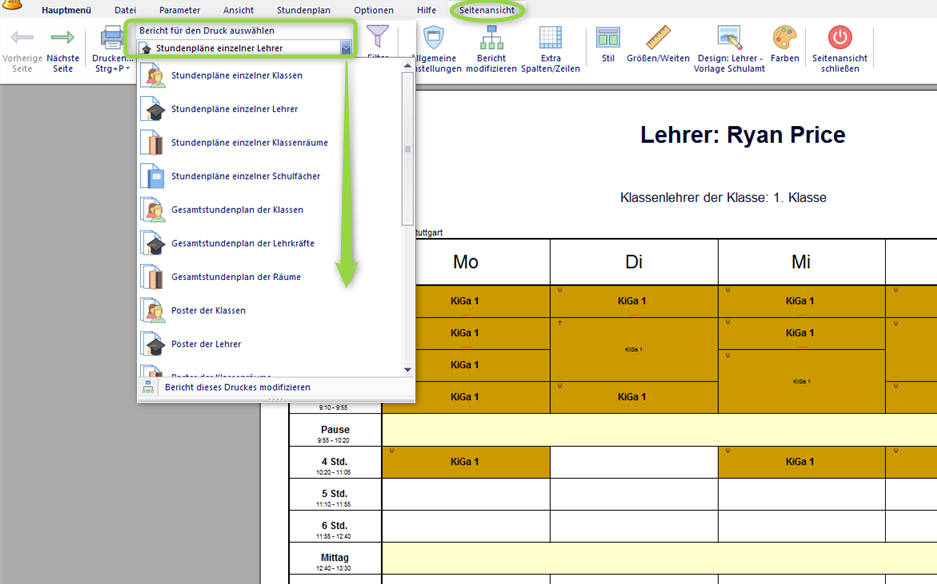Select Poster der Klassen report
937x584 pixels.
pyautogui.click(x=208, y=310)
